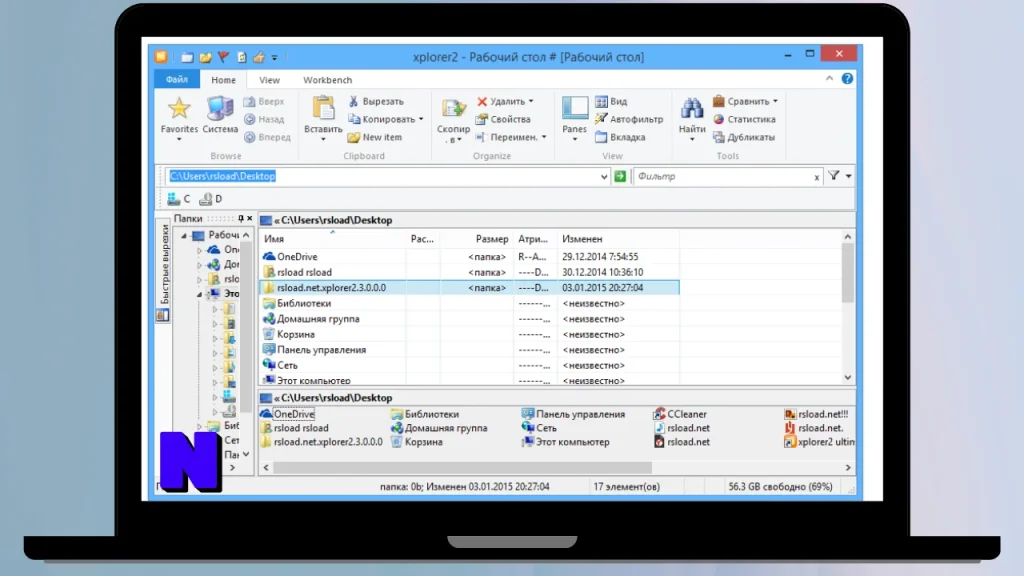The image size is (1024, 576).
Task: Open the Favorites star menu
Action: (x=179, y=116)
